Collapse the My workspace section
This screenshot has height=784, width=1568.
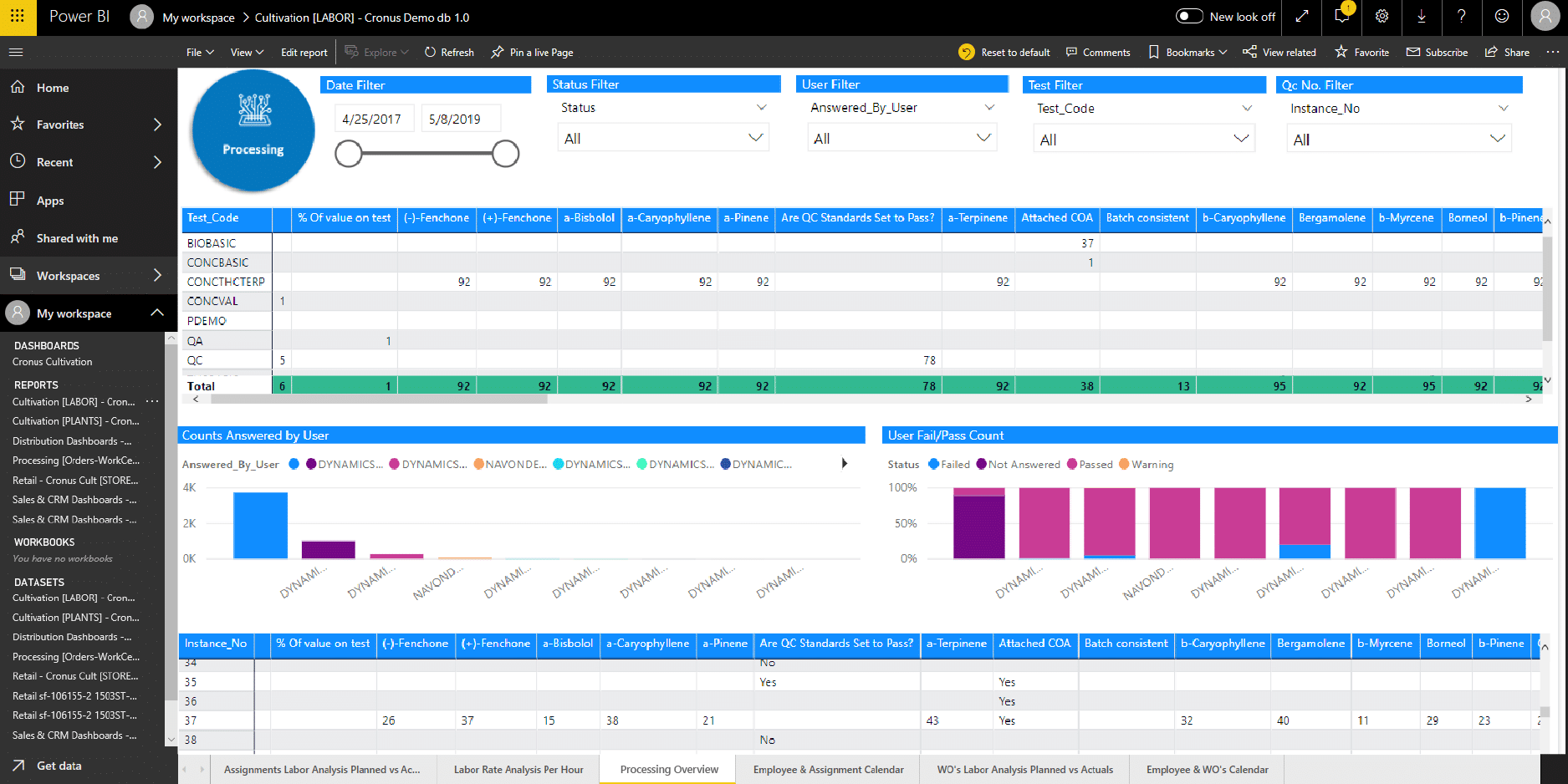(156, 313)
